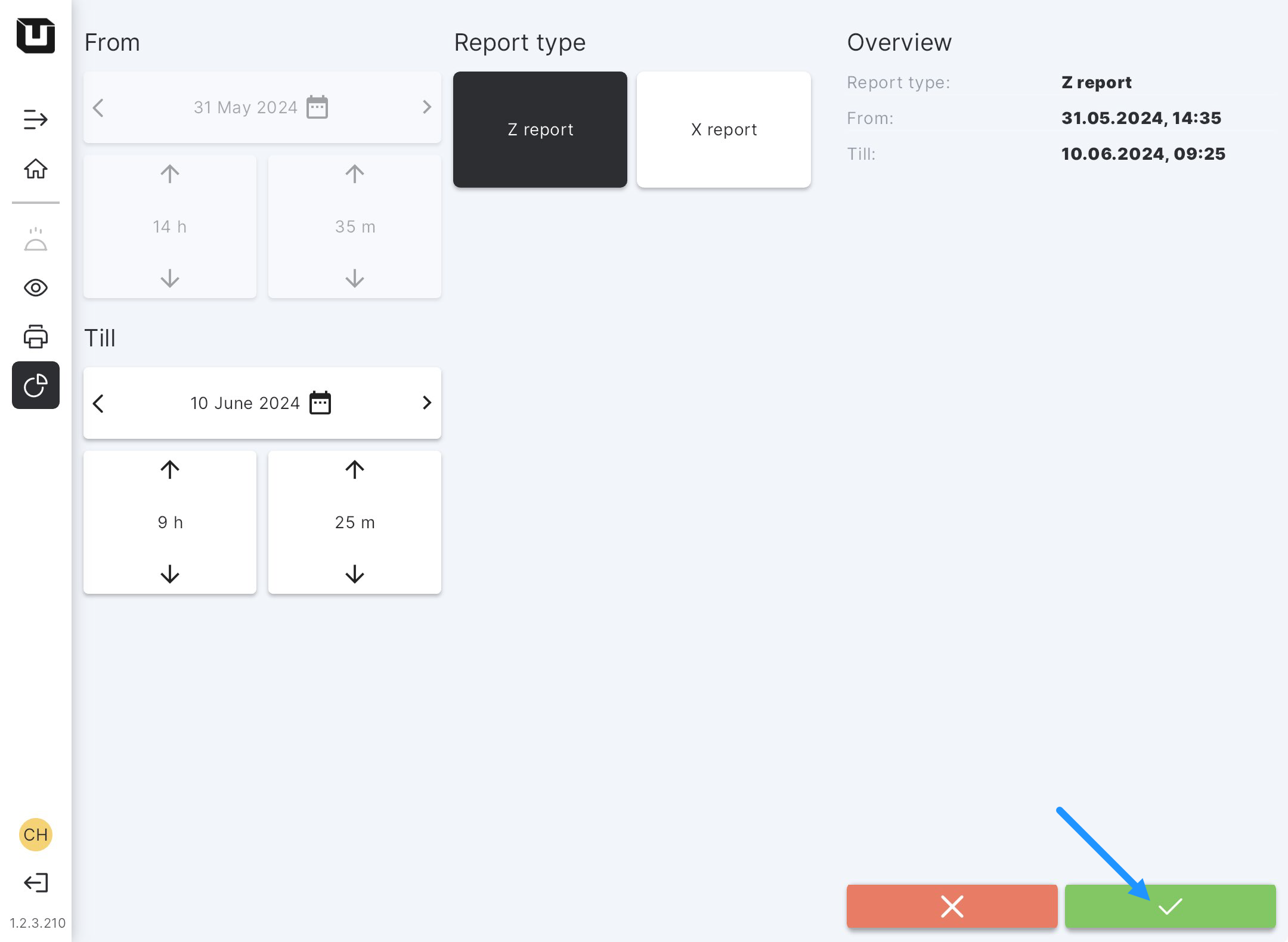Cancel with the red X button
Image resolution: width=1288 pixels, height=942 pixels.
(x=952, y=906)
